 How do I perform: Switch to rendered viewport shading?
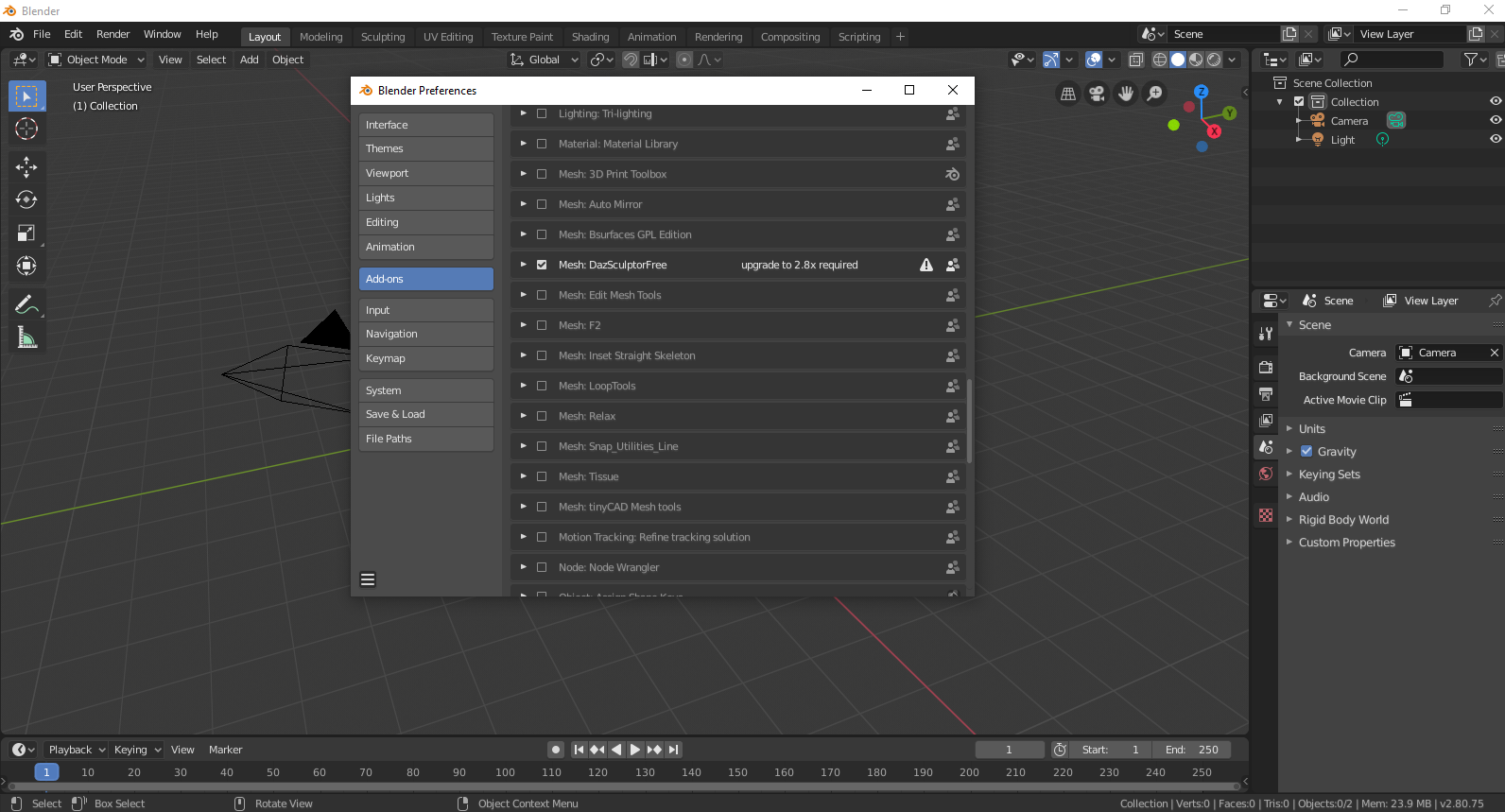point(1214,60)
